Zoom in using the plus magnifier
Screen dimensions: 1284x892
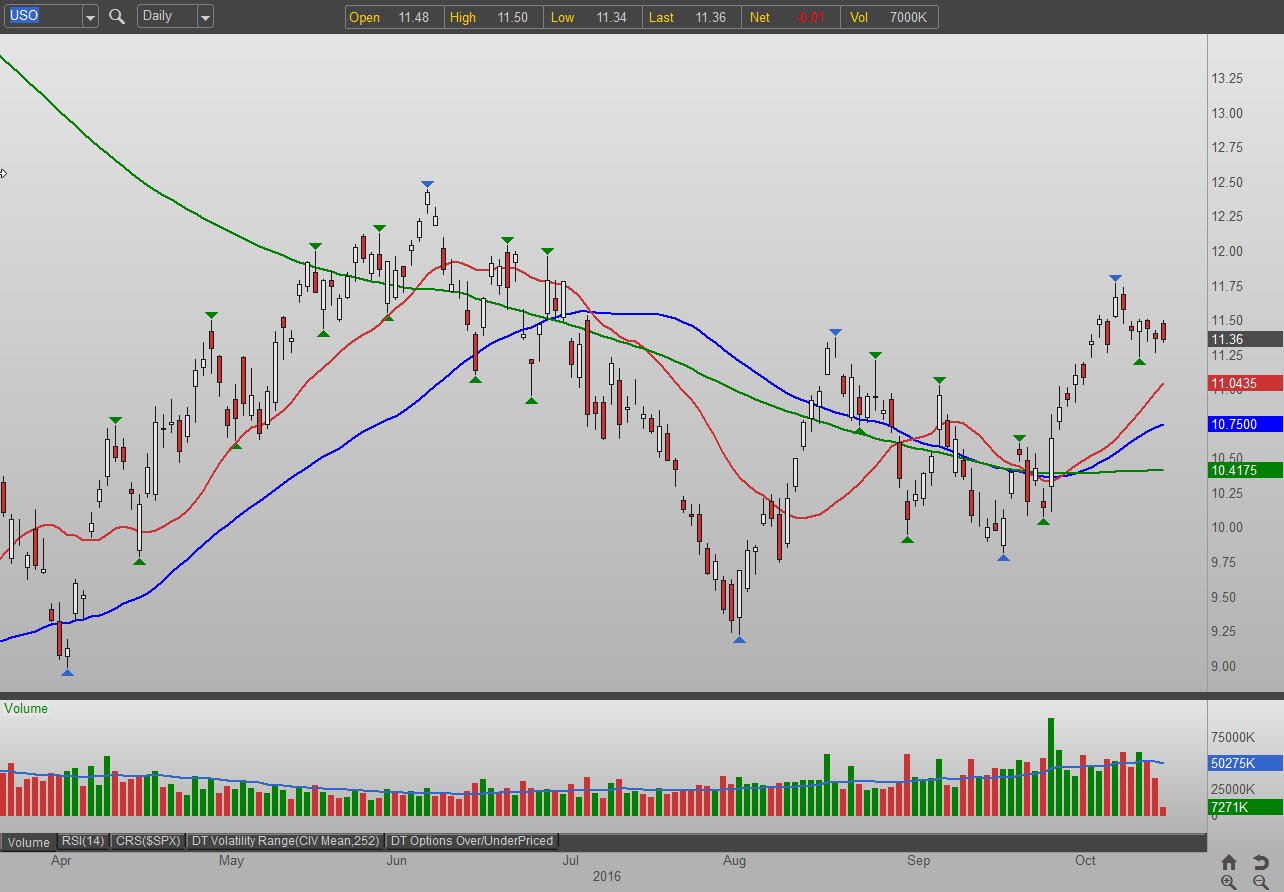pyautogui.click(x=1229, y=882)
